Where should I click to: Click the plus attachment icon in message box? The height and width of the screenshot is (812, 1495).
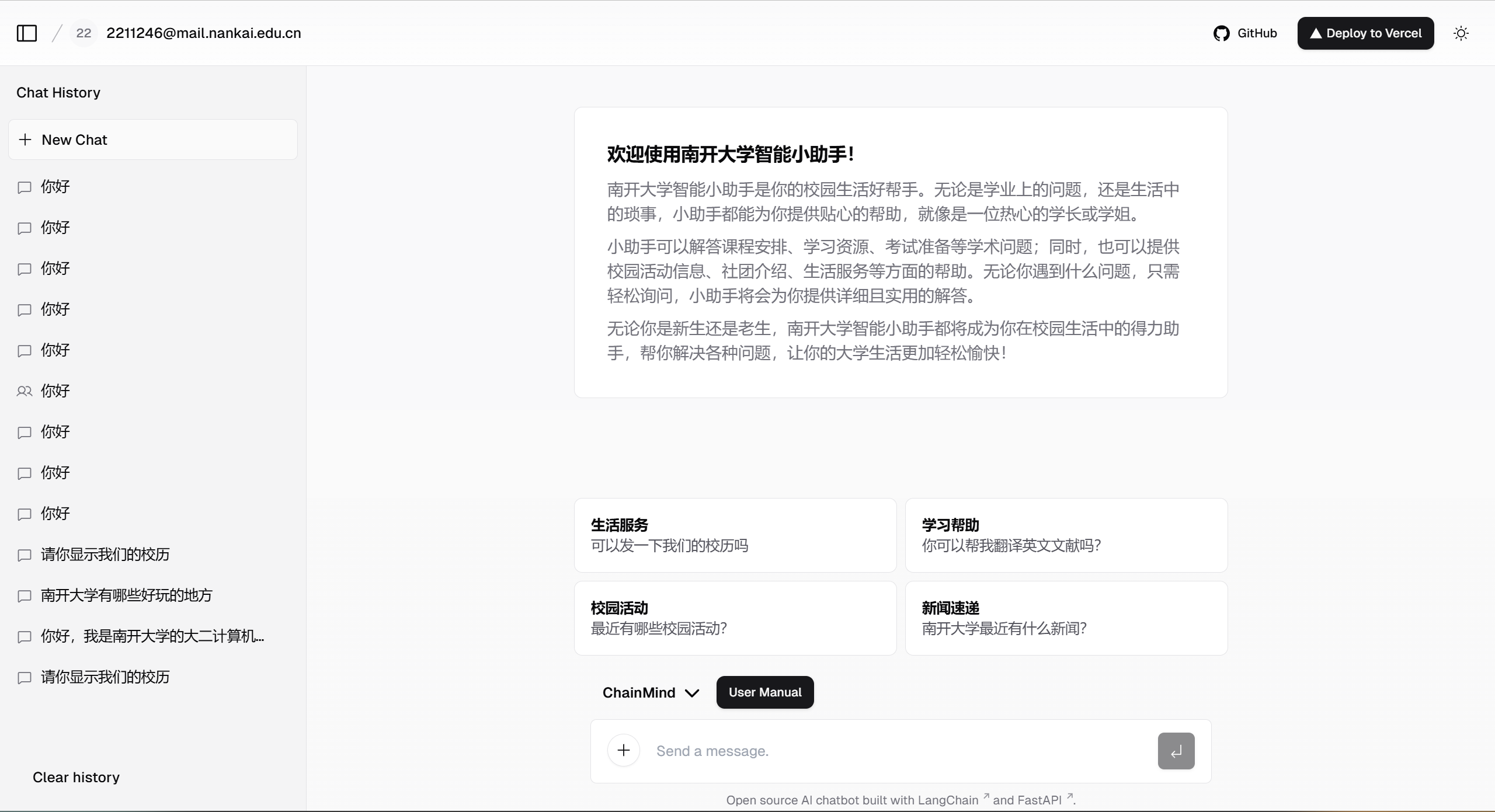624,751
